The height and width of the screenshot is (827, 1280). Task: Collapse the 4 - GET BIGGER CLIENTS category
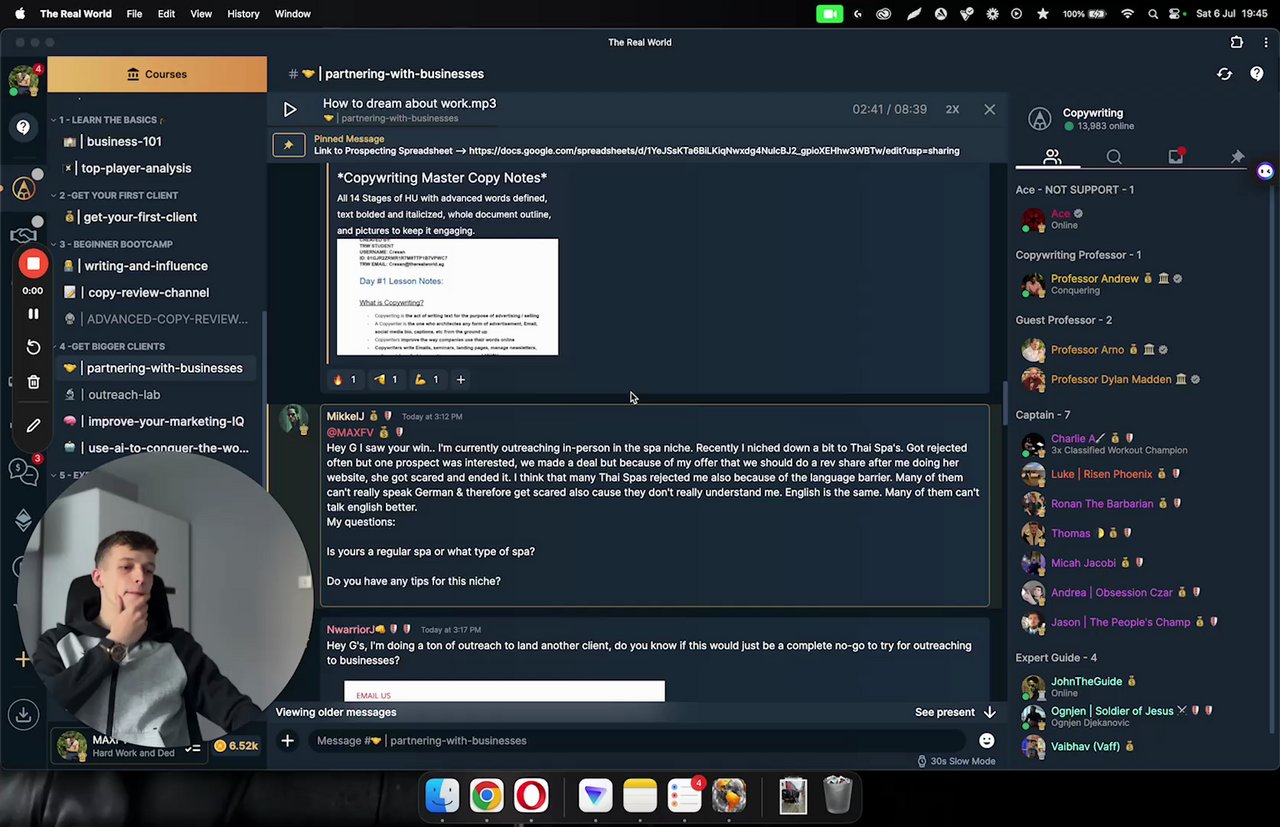click(x=111, y=346)
